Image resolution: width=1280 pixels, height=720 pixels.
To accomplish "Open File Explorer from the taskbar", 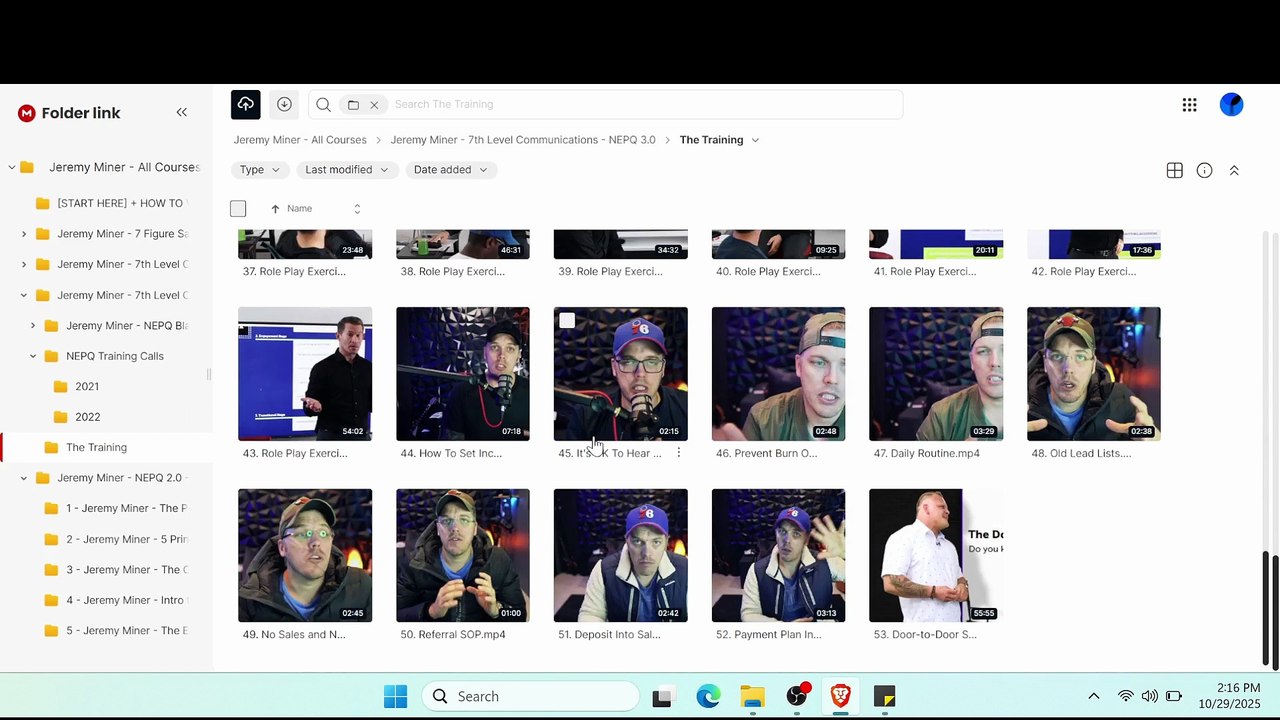I will click(x=752, y=697).
